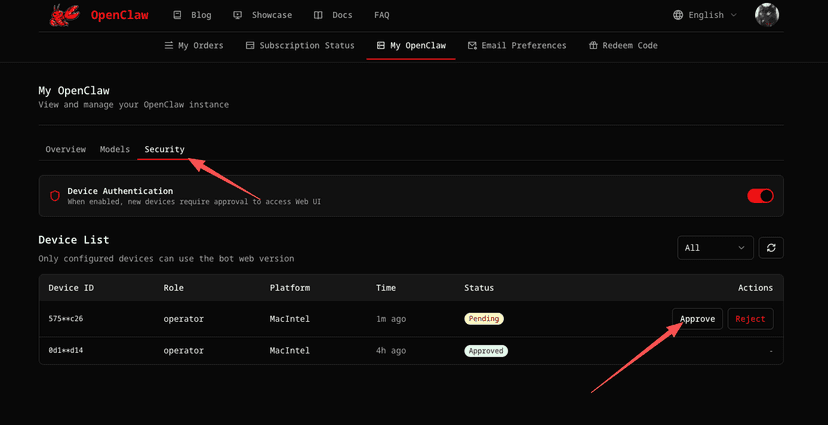Click the Pending status badge
Viewport: 828px width, 425px height.
click(484, 319)
